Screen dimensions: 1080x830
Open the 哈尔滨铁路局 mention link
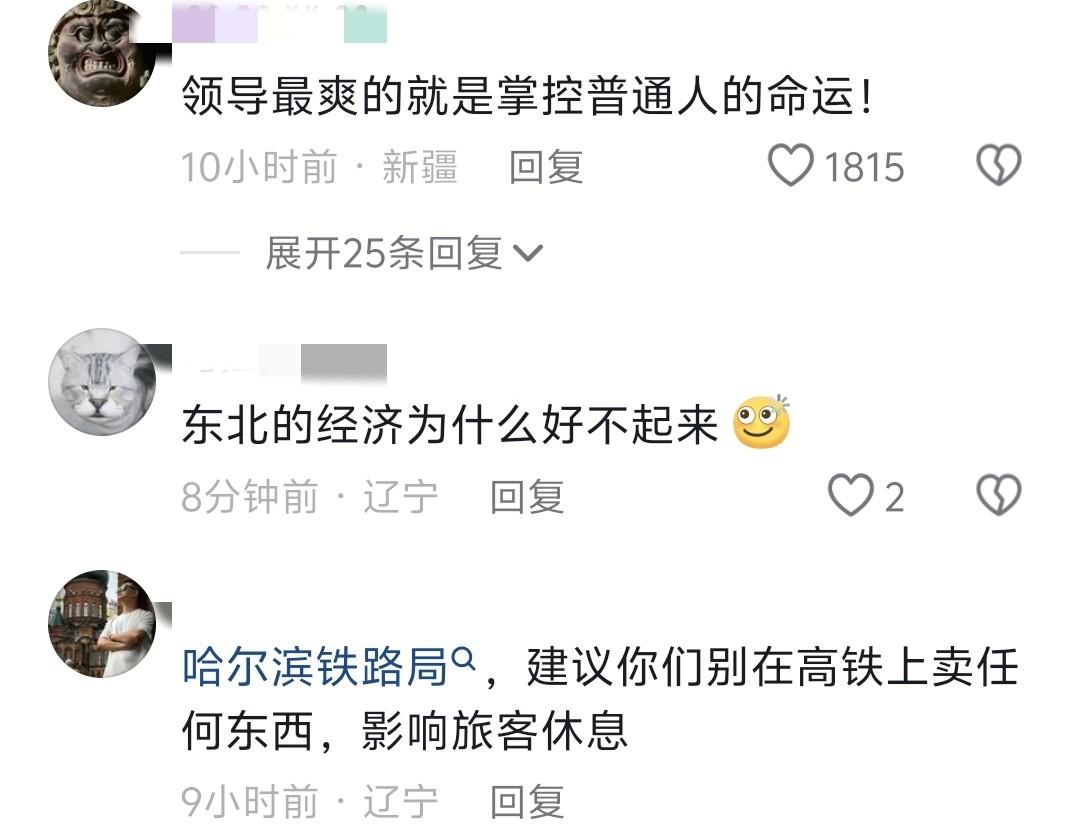tap(315, 666)
